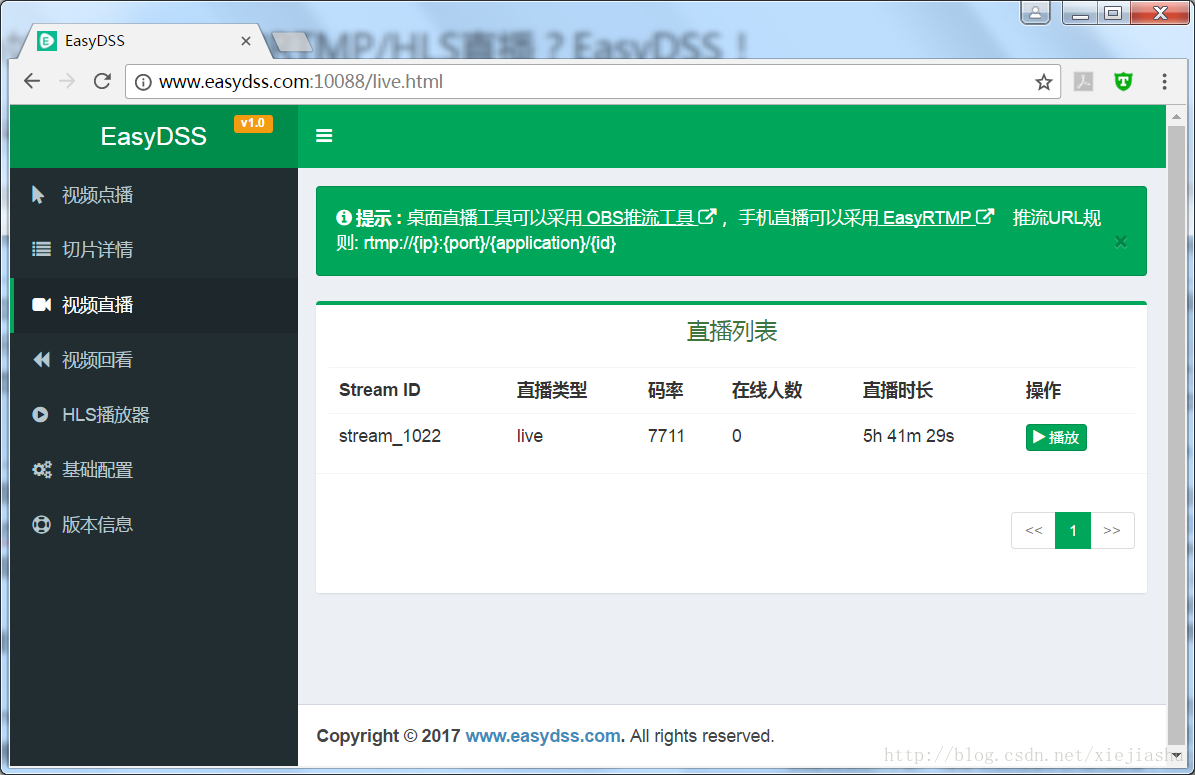Image resolution: width=1195 pixels, height=775 pixels.
Task: Play stream_1022 with the 播放 button
Action: pyautogui.click(x=1056, y=437)
